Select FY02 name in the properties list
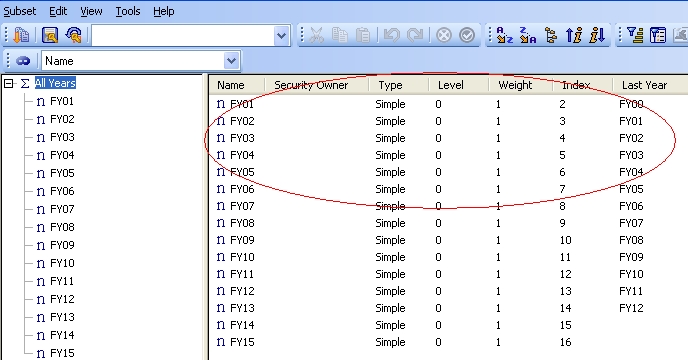Image resolution: width=688 pixels, height=360 pixels. click(x=242, y=121)
